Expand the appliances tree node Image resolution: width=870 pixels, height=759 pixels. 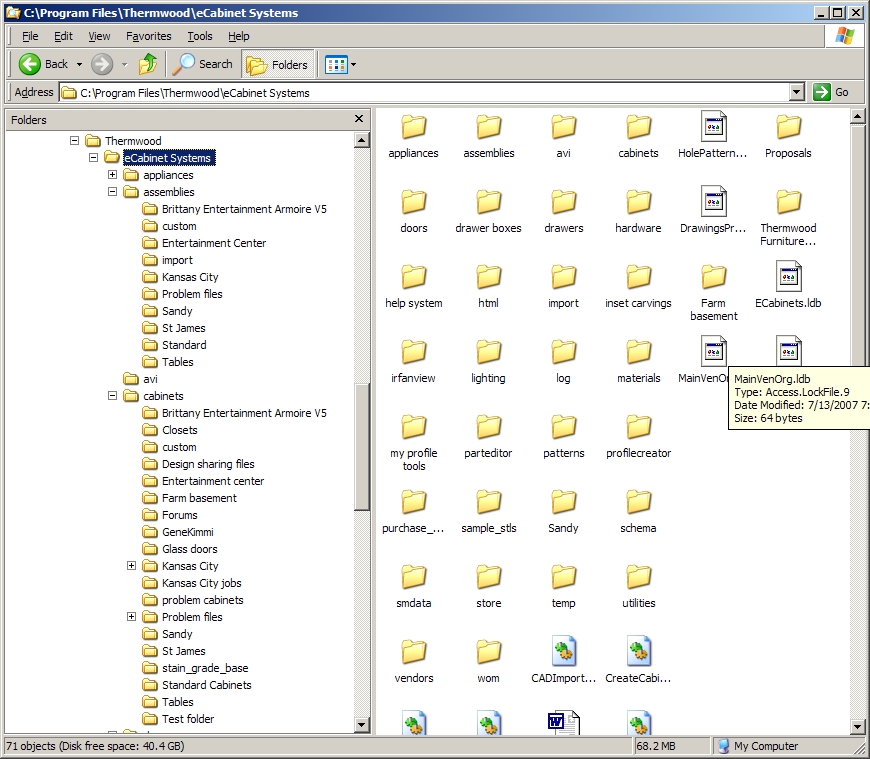pos(112,175)
